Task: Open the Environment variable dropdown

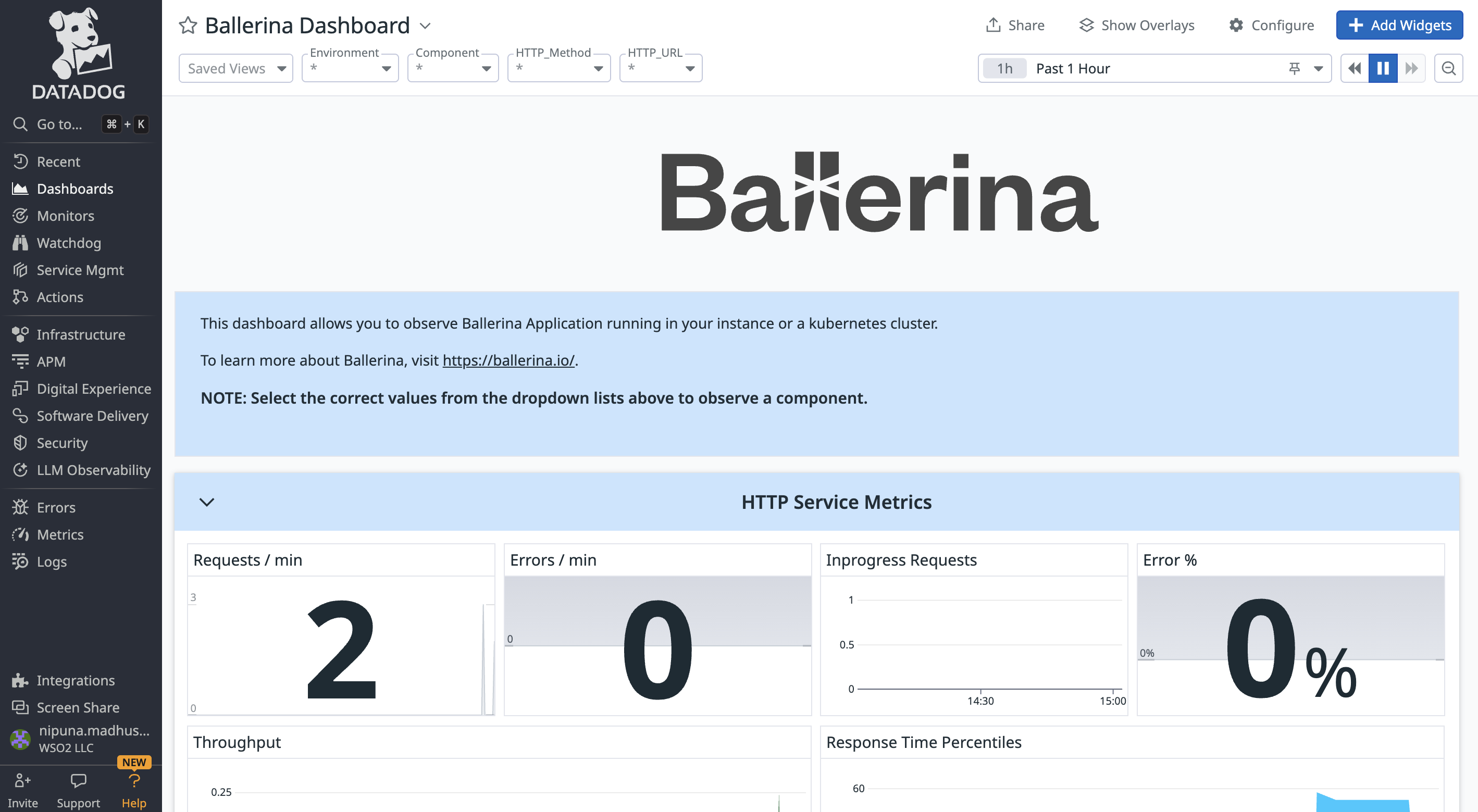Action: click(x=350, y=68)
